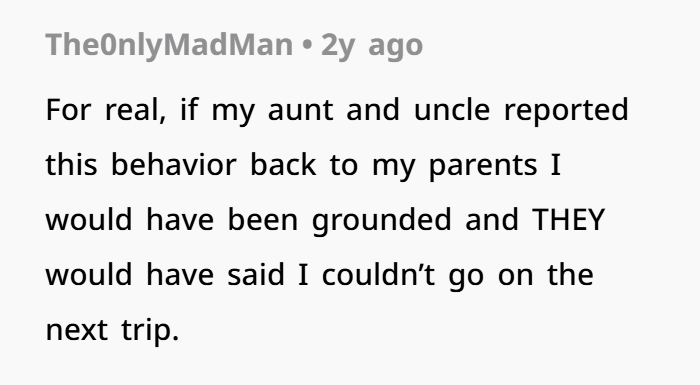This screenshot has height=385, width=700.
Task: Open the "2y ago" comment timestamp link
Action: [x=372, y=45]
